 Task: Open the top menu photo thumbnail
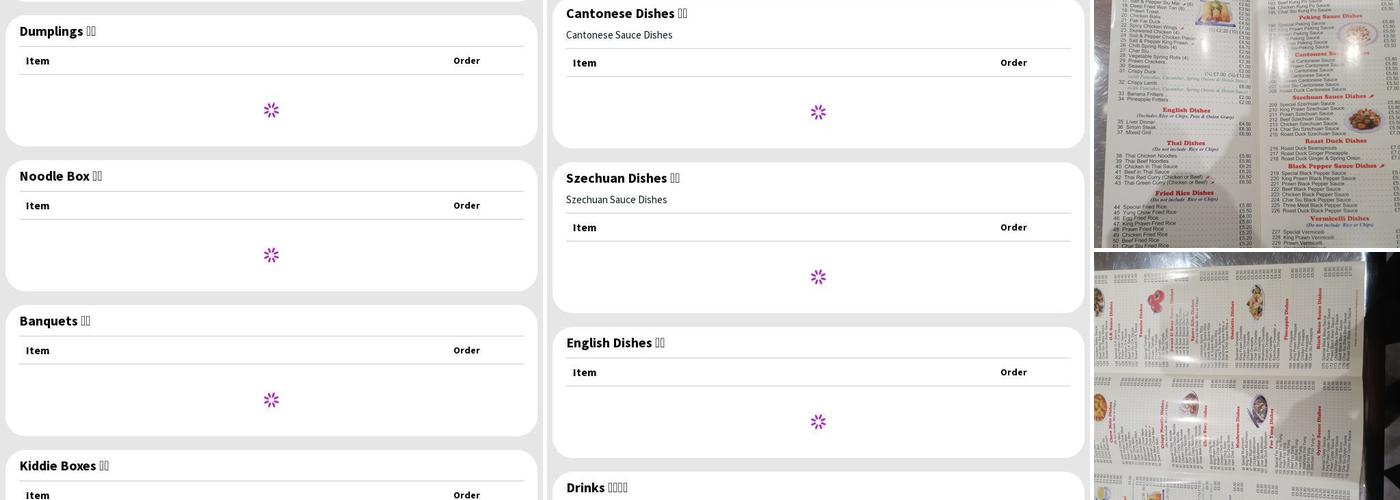pos(1246,123)
